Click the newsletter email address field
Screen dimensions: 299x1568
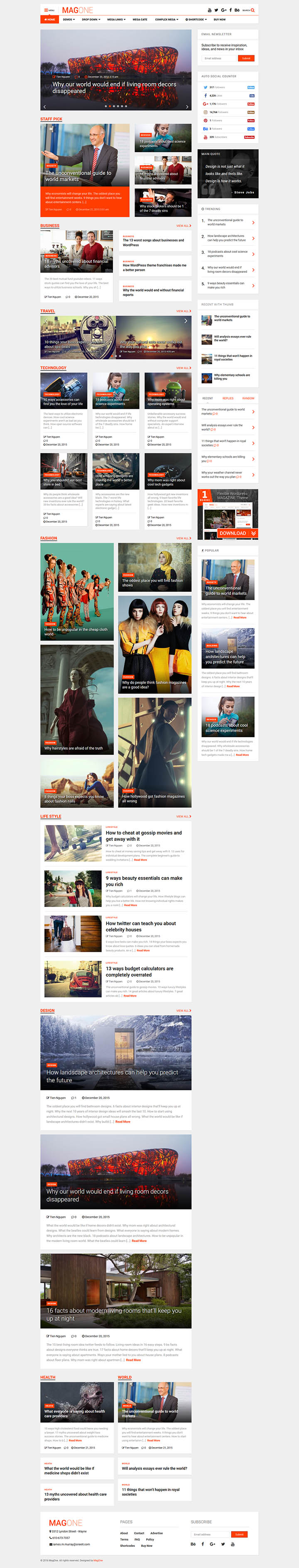click(219, 59)
